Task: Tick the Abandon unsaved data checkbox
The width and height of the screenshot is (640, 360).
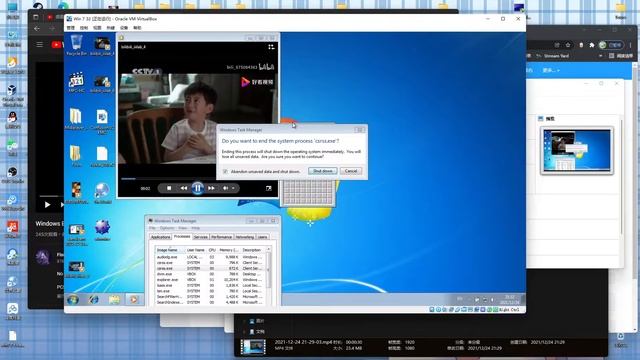Action: coord(225,171)
